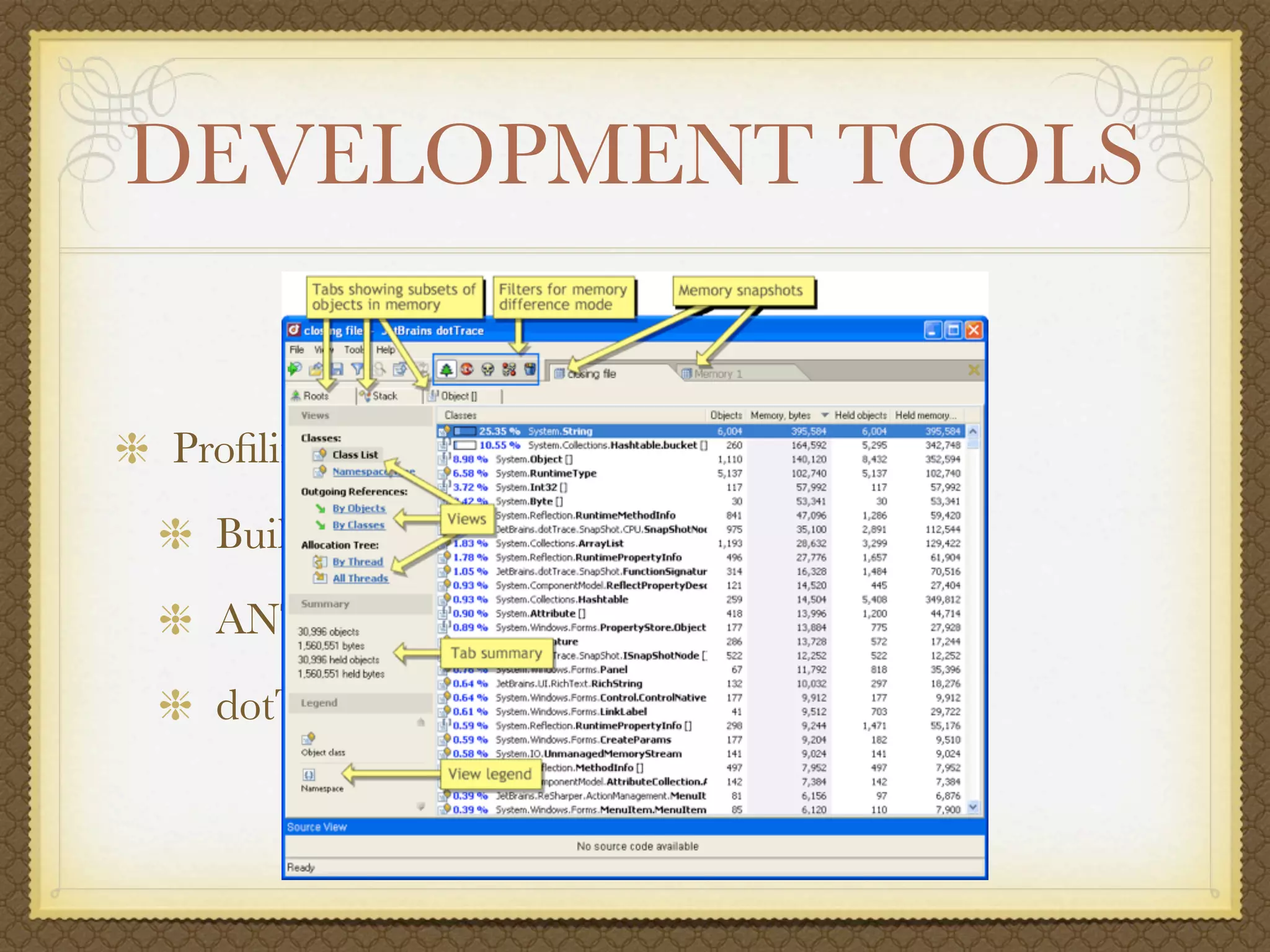Click the red-dots differences filter icon
Image resolution: width=1270 pixels, height=952 pixels.
509,370
